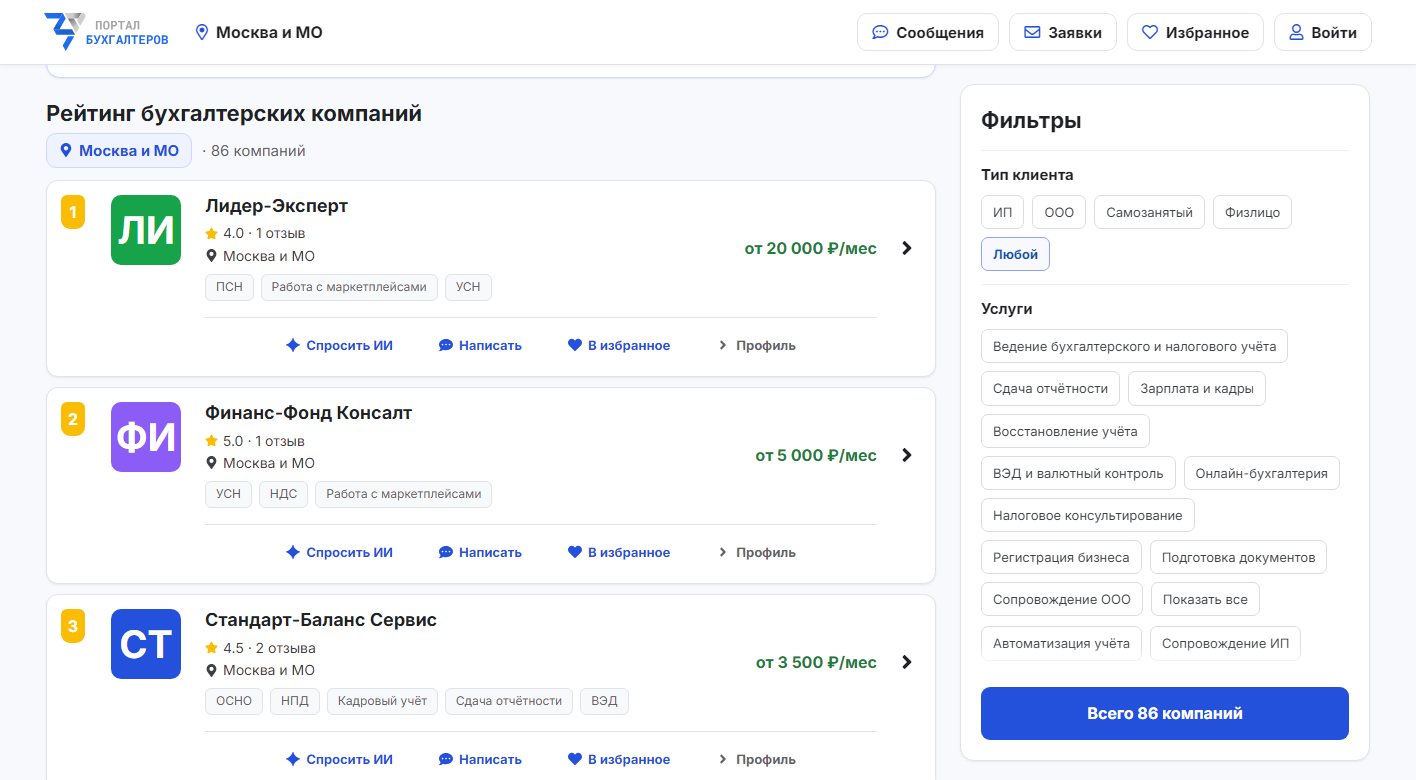Open Сообщения in the header
Viewport: 1416px width, 780px height.
click(927, 32)
